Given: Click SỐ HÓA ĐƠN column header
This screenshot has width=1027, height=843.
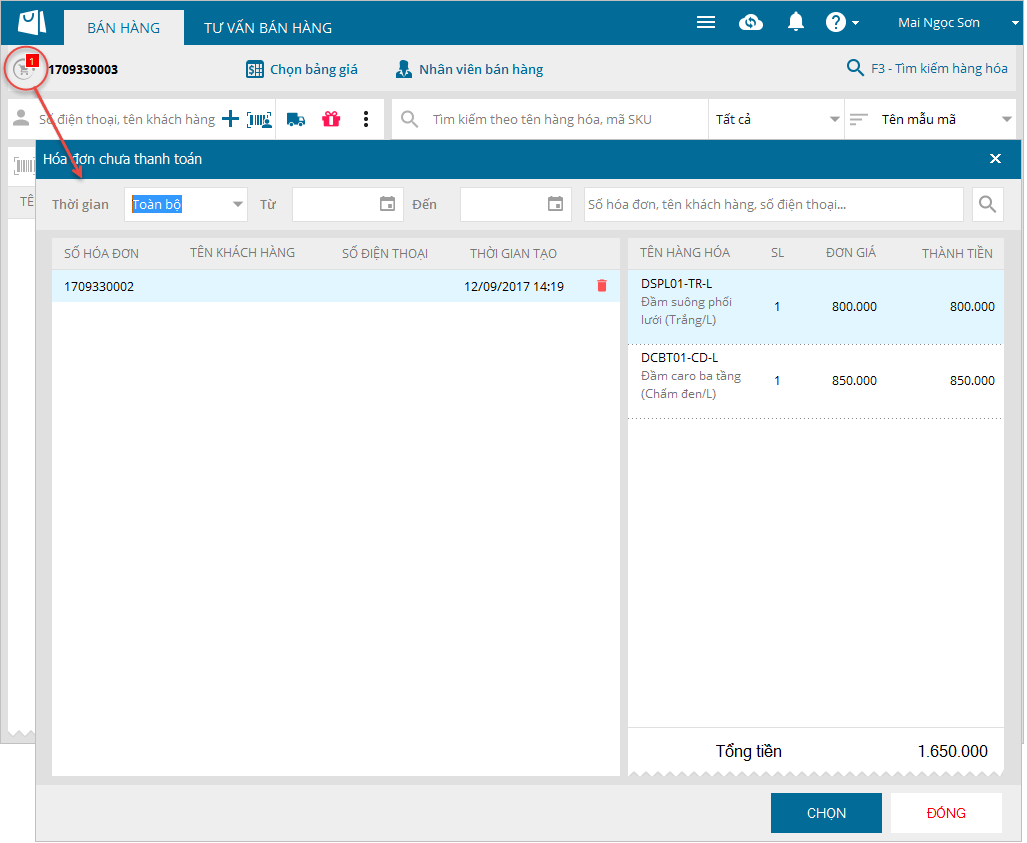Looking at the screenshot, I should click(102, 253).
